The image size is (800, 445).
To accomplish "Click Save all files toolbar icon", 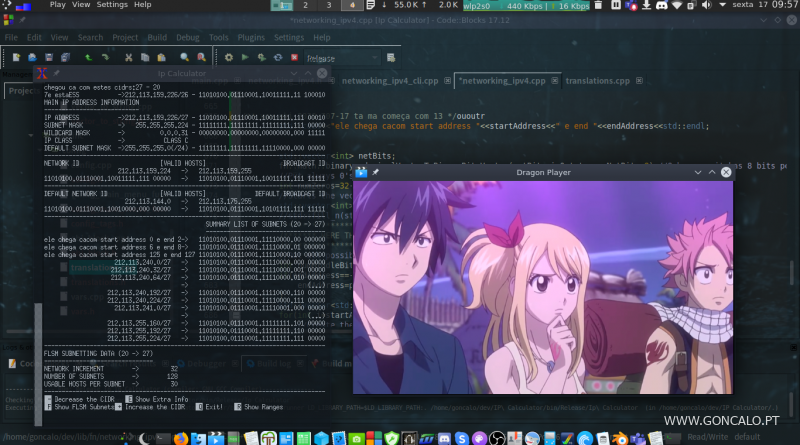I will [x=65, y=57].
